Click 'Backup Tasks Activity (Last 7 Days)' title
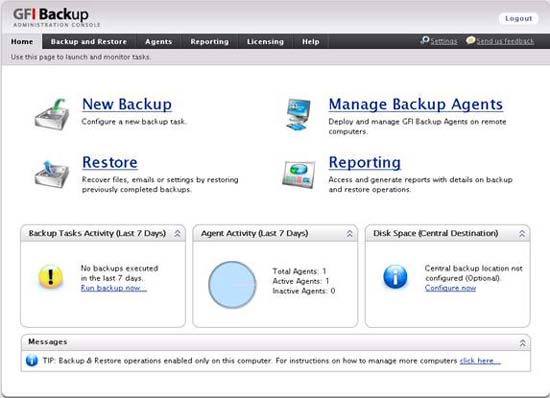 click(x=97, y=233)
